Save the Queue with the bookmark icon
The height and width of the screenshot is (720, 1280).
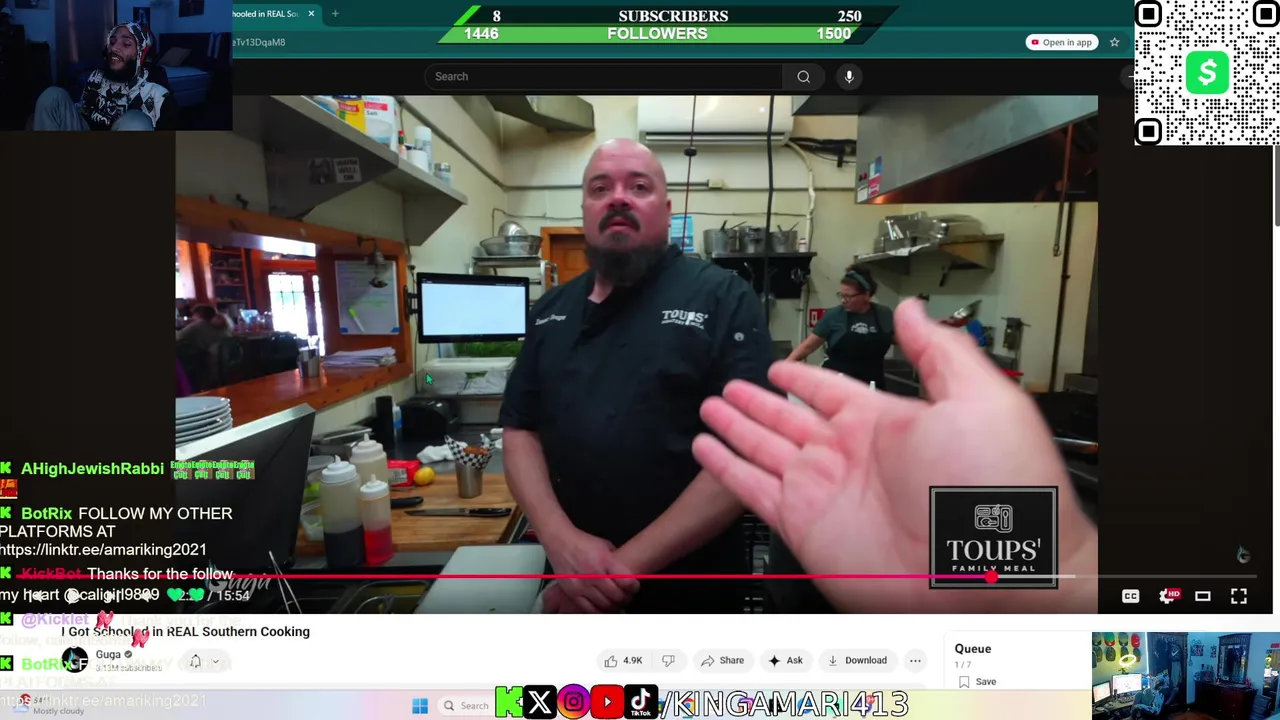coord(977,682)
